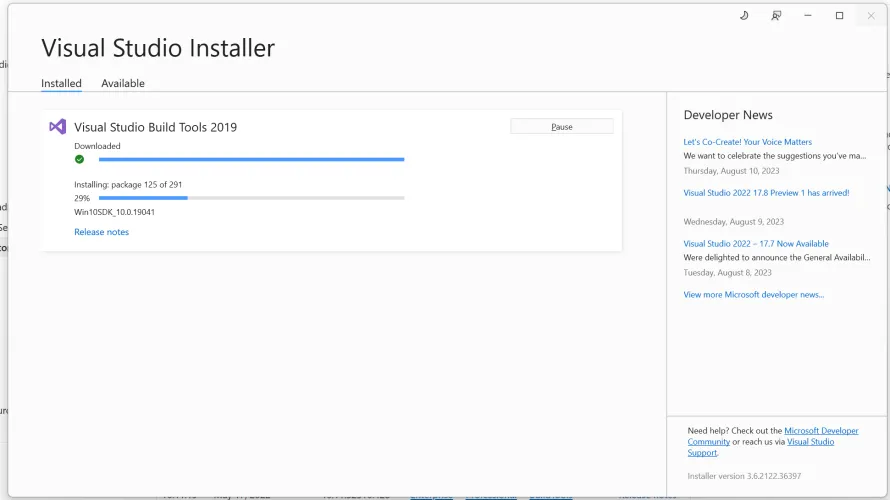Screen dimensions: 890x500
Task: Open the Provide feedback icon
Action: tap(776, 15)
